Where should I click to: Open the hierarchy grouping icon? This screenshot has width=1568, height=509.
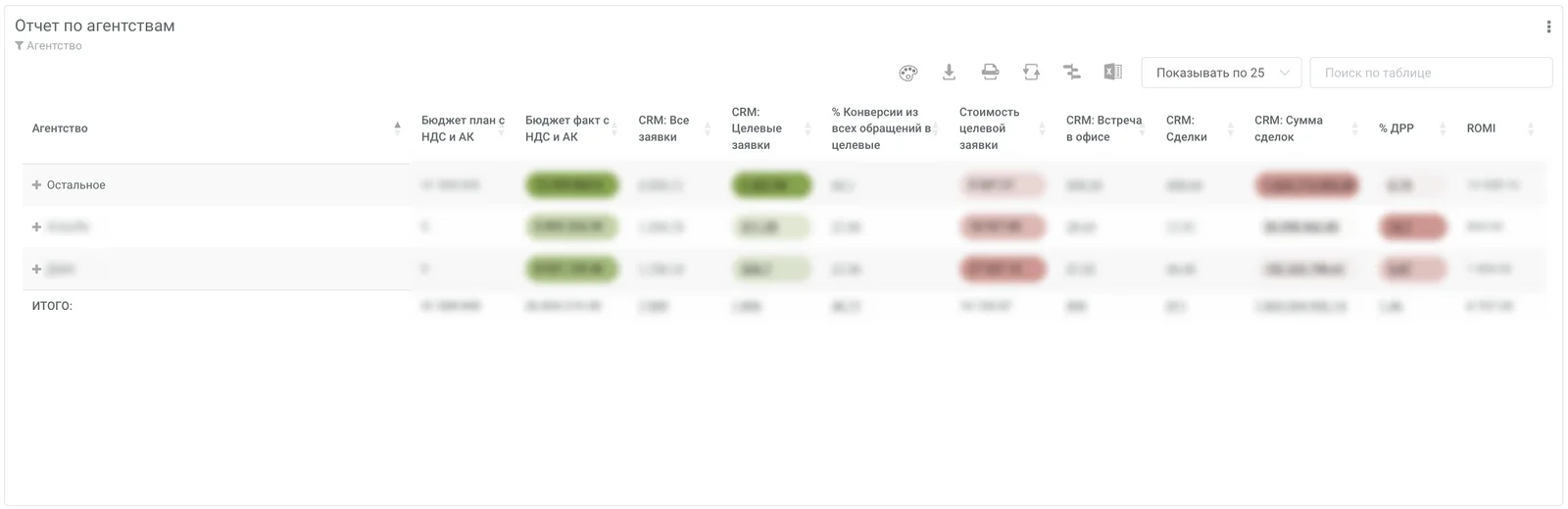coord(1072,73)
